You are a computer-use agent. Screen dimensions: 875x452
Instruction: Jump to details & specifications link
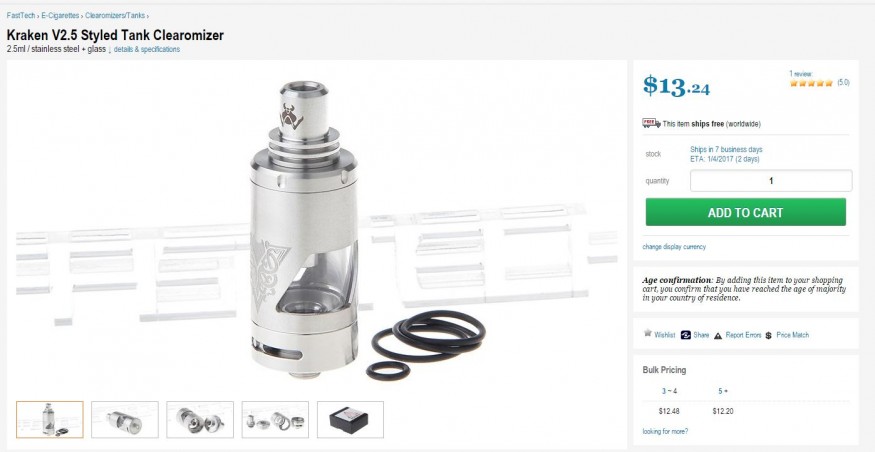coord(147,49)
